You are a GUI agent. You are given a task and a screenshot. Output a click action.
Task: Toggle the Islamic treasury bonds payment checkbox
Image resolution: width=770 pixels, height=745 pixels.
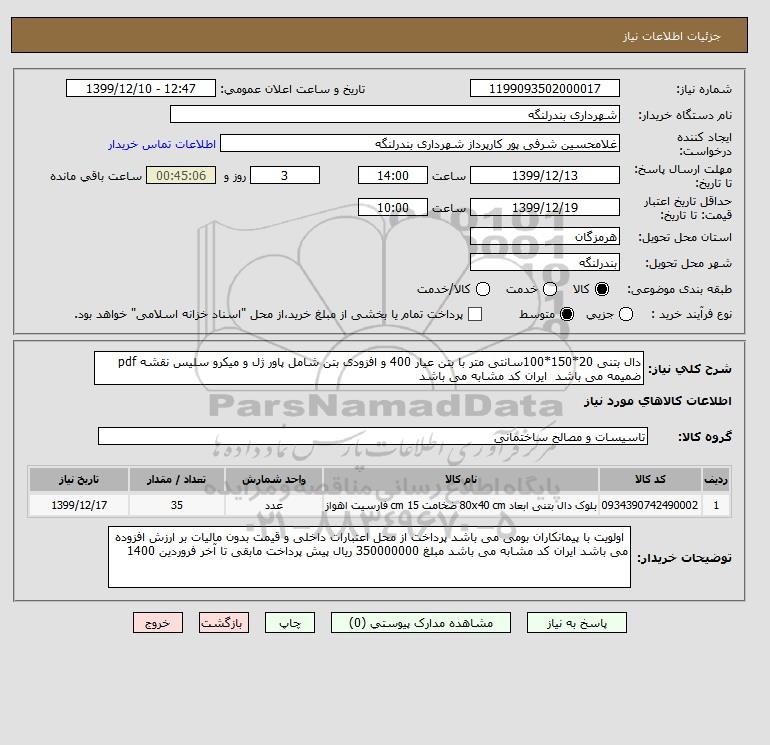[x=475, y=314]
